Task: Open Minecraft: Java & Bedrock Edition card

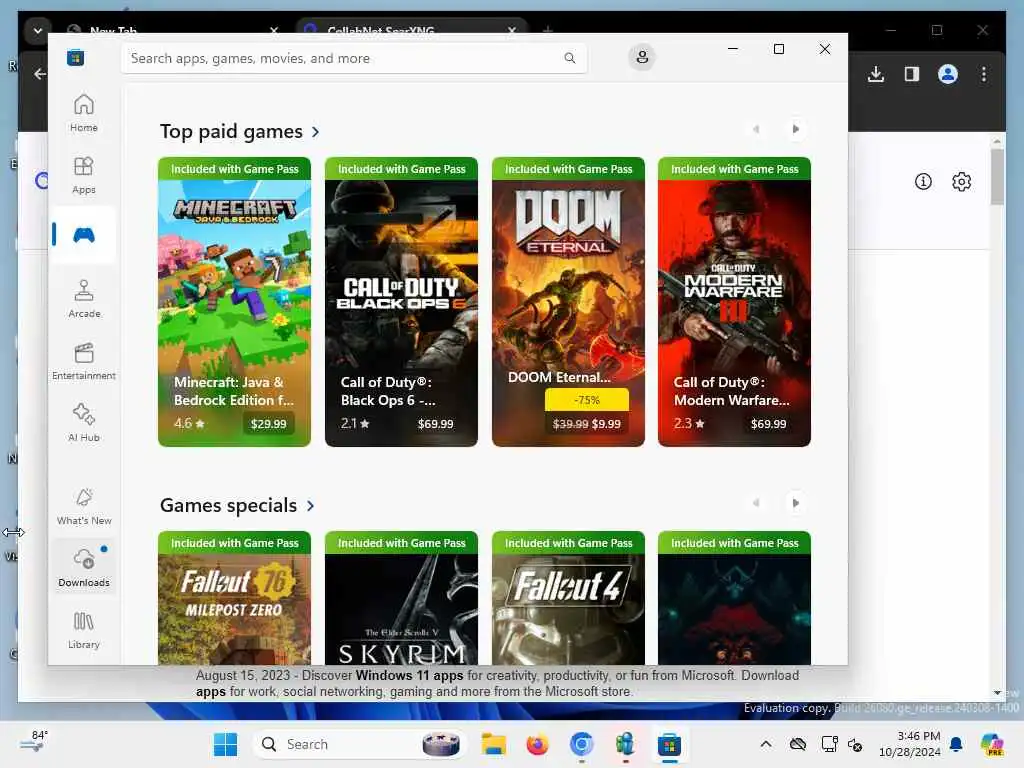Action: [x=234, y=302]
